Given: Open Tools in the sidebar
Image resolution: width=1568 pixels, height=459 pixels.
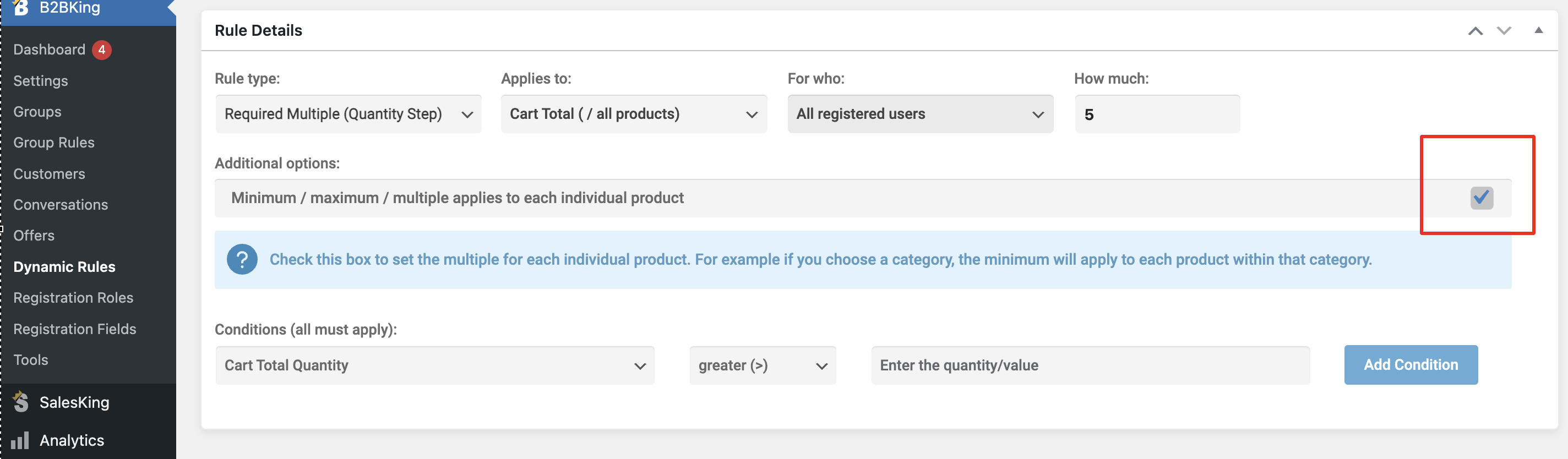Looking at the screenshot, I should click(30, 360).
